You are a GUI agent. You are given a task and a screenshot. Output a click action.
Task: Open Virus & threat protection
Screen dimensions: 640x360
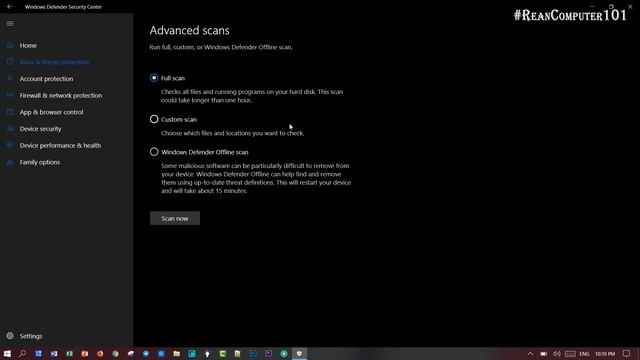pyautogui.click(x=54, y=62)
